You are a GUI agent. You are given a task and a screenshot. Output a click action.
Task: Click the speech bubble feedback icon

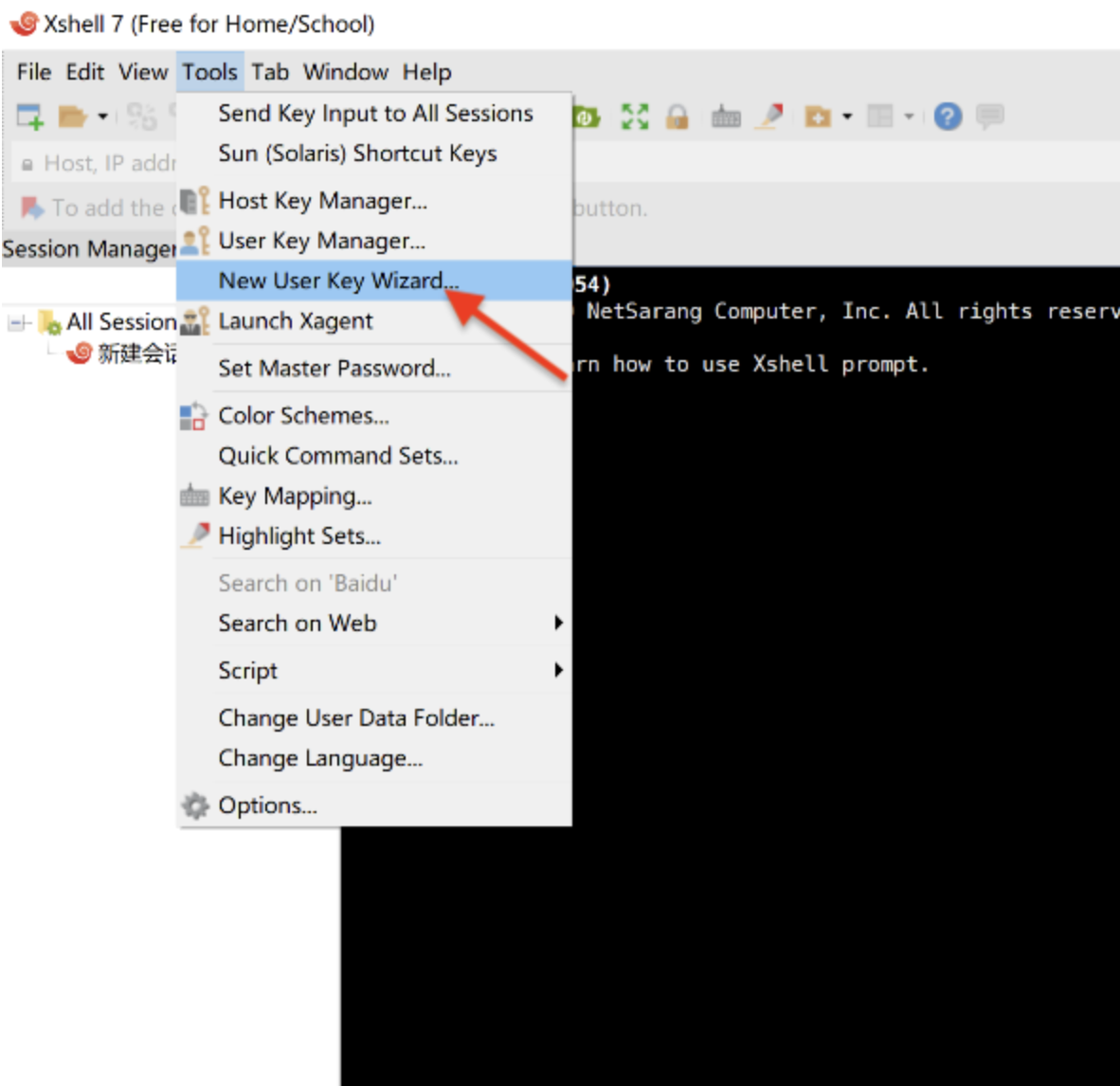(989, 117)
